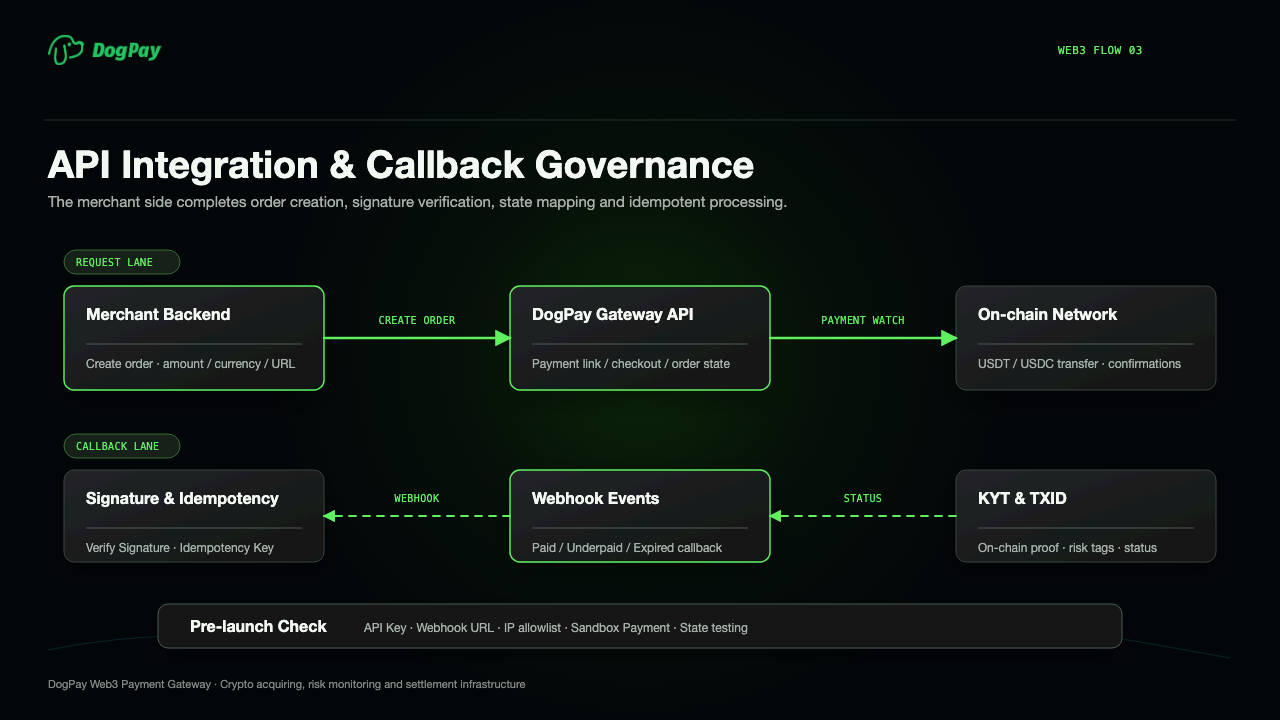Viewport: 1280px width, 720px height.
Task: Click the DogPay Web3 Payment Gateway footer text
Action: [x=286, y=684]
